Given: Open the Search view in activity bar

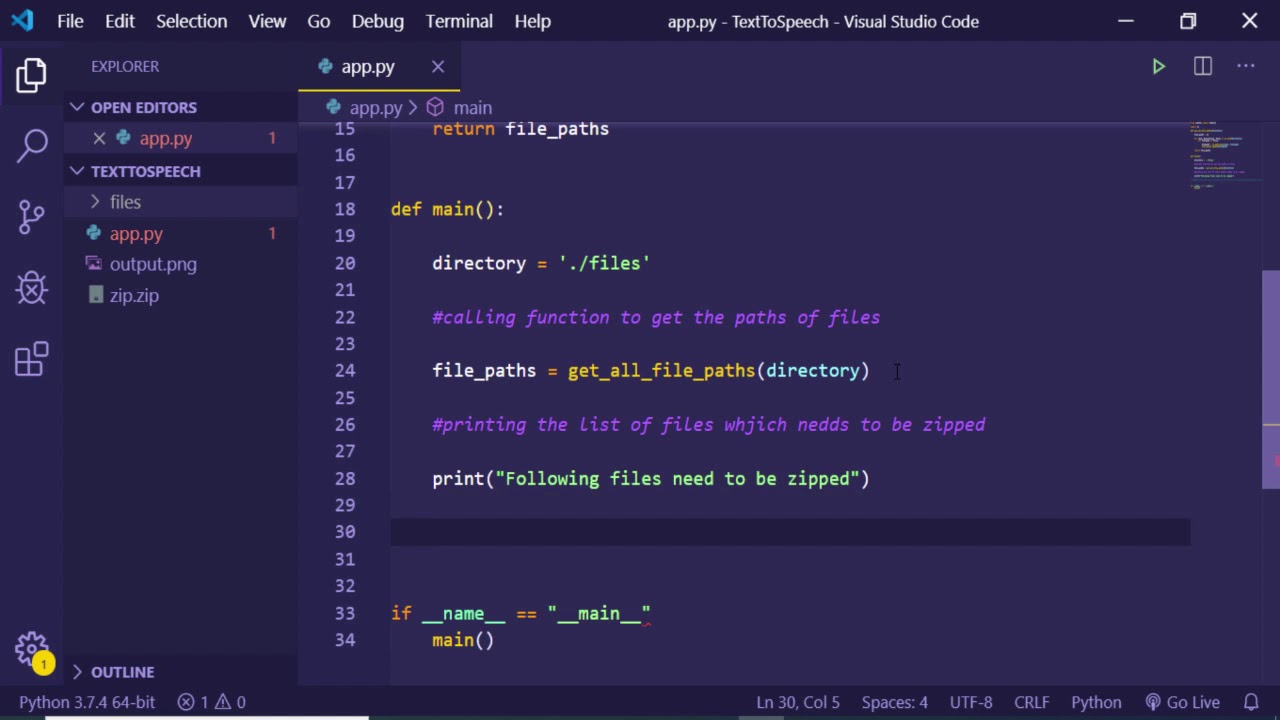Looking at the screenshot, I should [32, 145].
